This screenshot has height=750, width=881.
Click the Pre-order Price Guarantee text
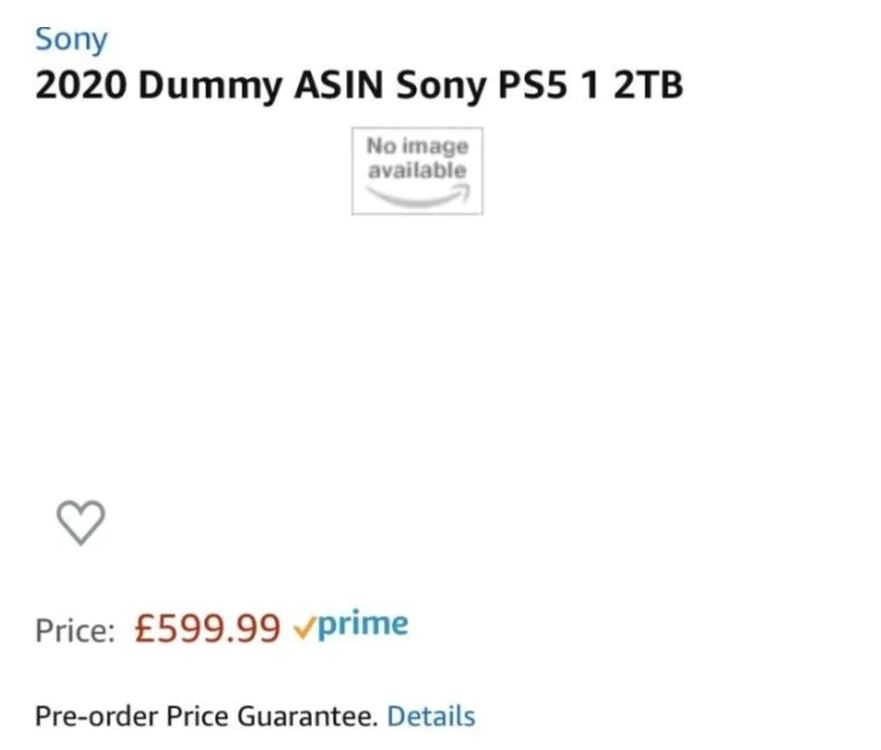(x=206, y=716)
